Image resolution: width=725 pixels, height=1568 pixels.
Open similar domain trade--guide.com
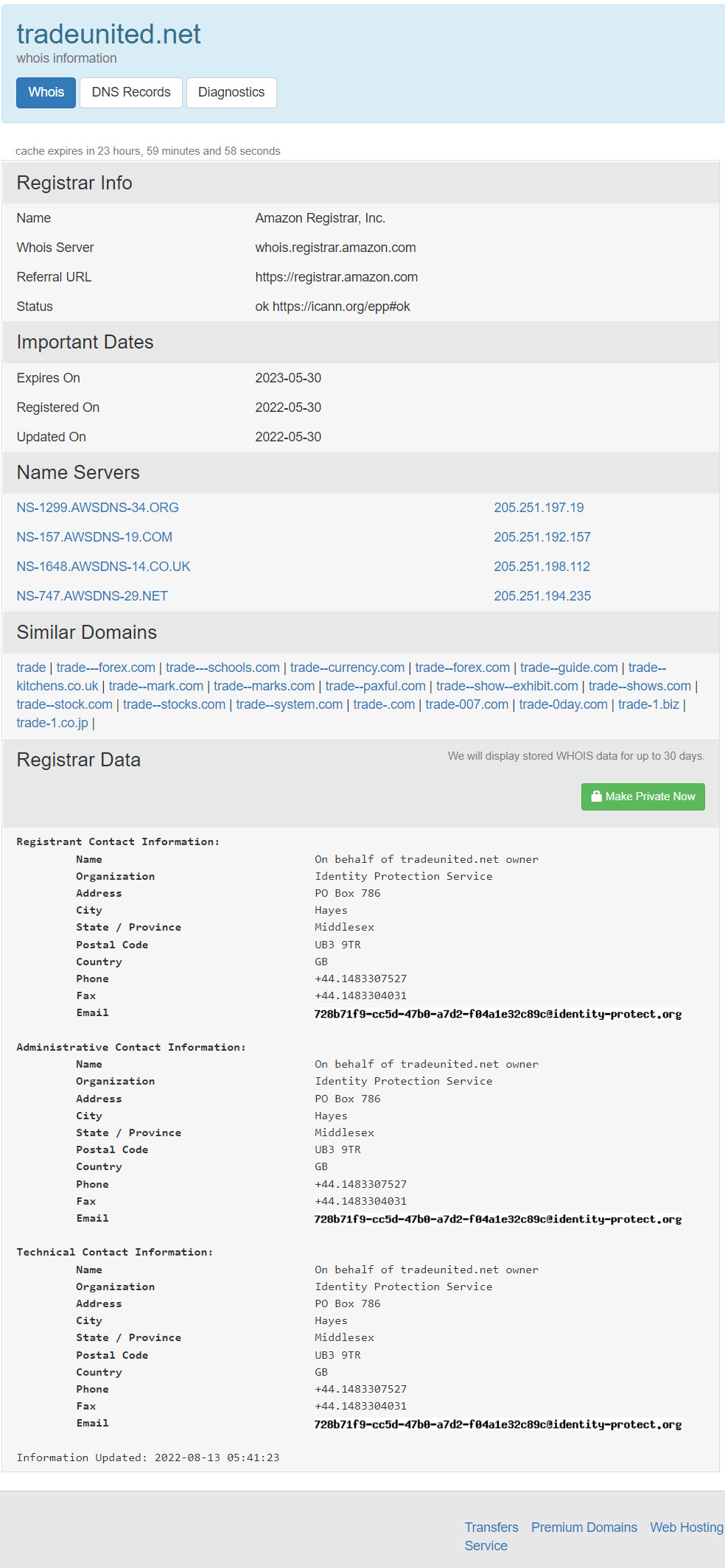click(569, 668)
